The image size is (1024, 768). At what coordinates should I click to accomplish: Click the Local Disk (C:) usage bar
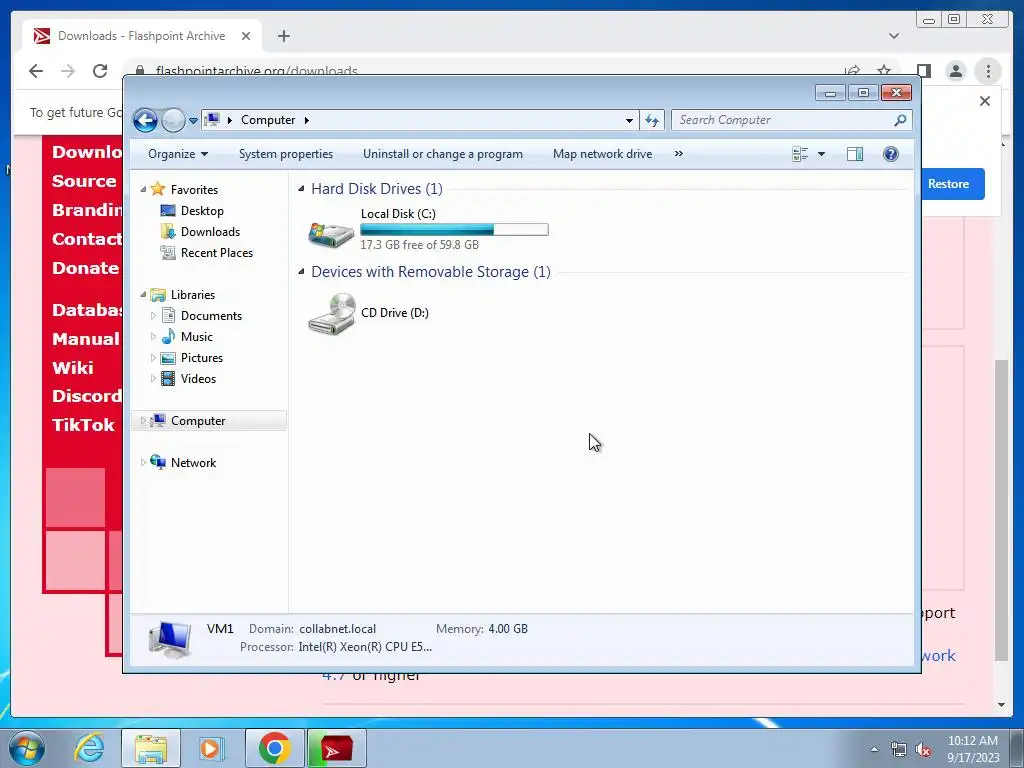[454, 230]
